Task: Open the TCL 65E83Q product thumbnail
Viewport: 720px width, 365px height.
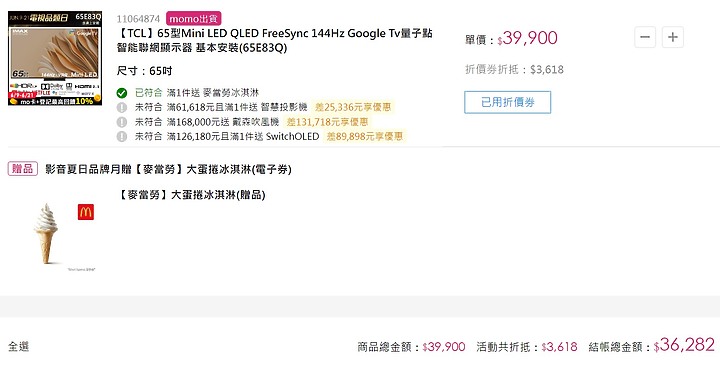Action: [55, 58]
